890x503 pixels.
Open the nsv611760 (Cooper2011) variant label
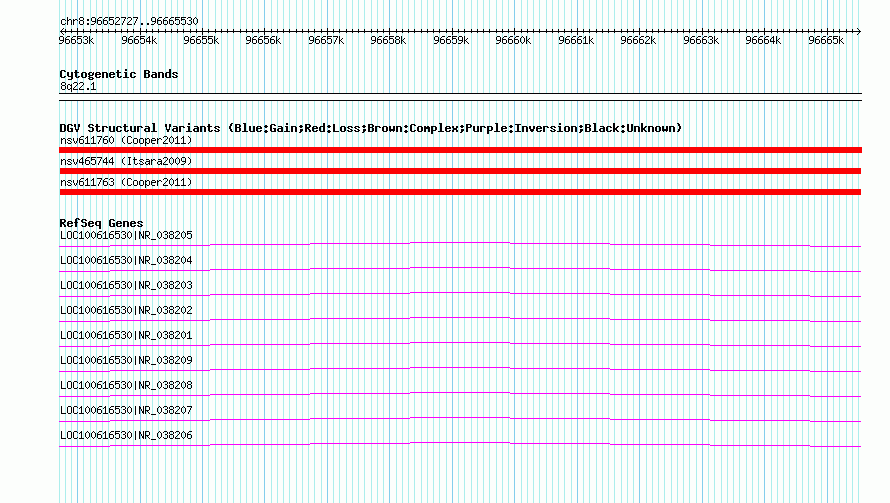(x=126, y=140)
